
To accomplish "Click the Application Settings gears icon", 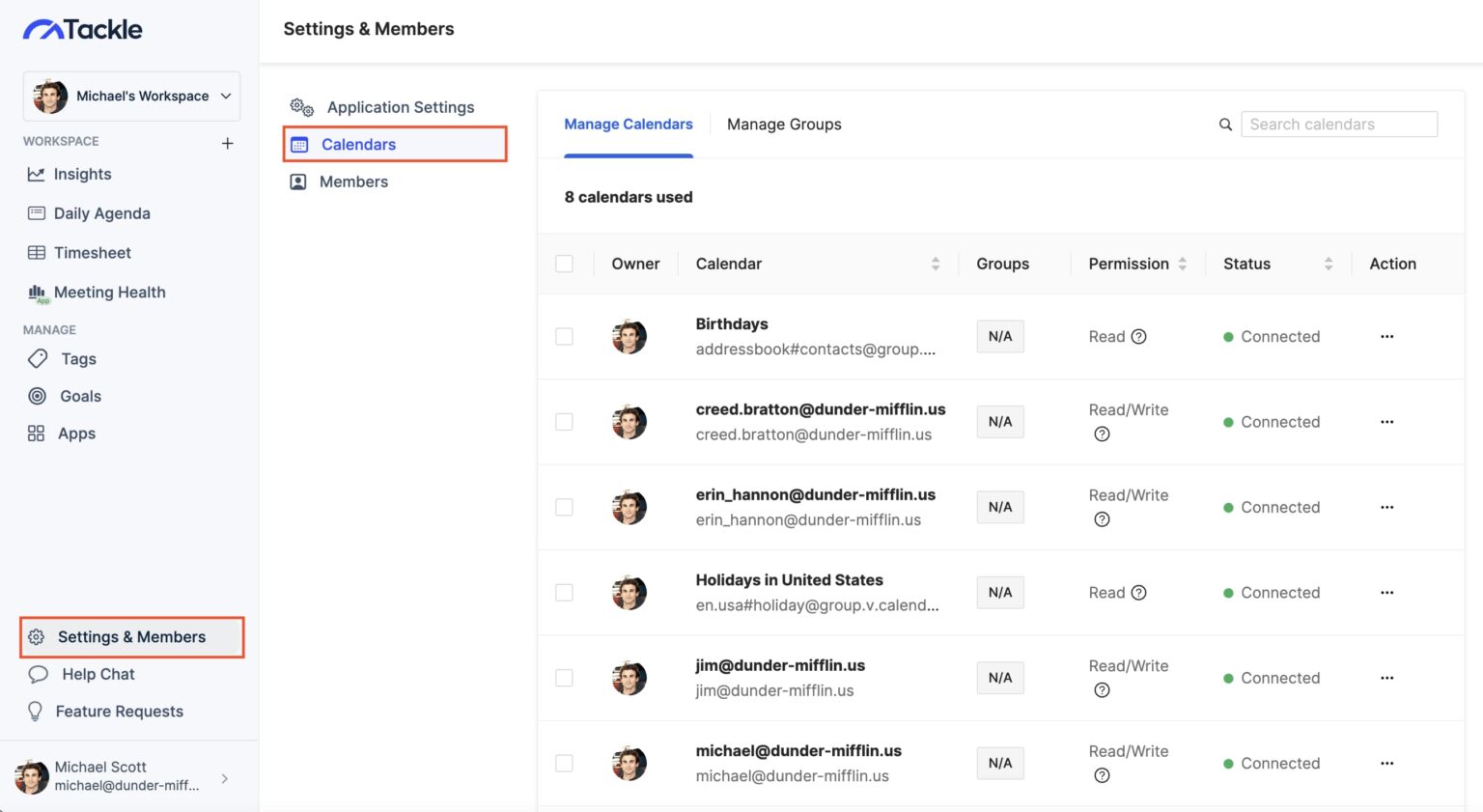I will point(302,107).
